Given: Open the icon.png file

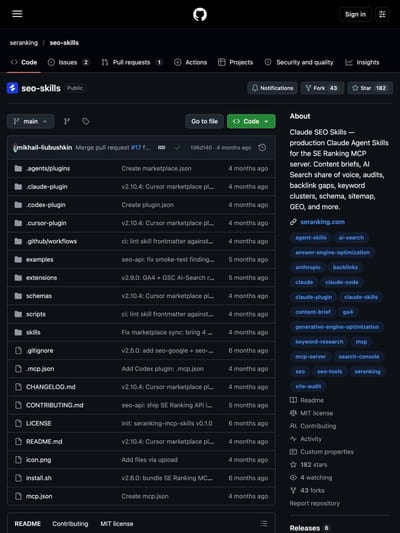Looking at the screenshot, I should click(38, 460).
